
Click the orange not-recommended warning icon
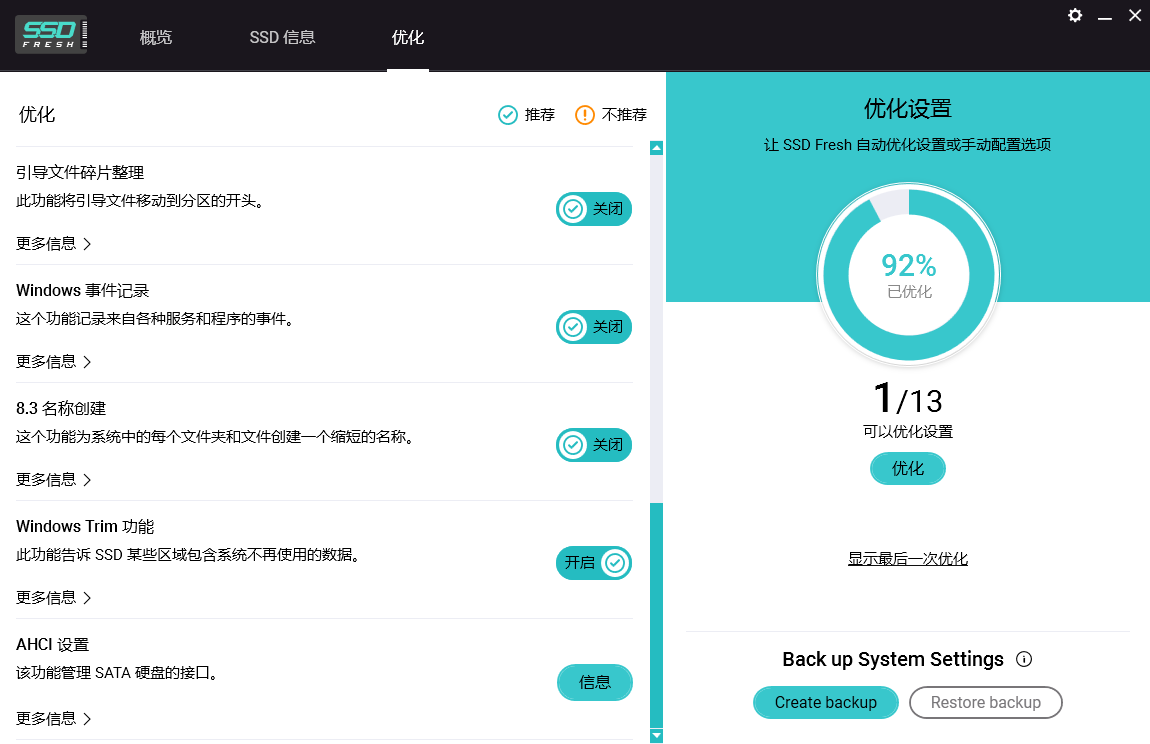pos(585,115)
